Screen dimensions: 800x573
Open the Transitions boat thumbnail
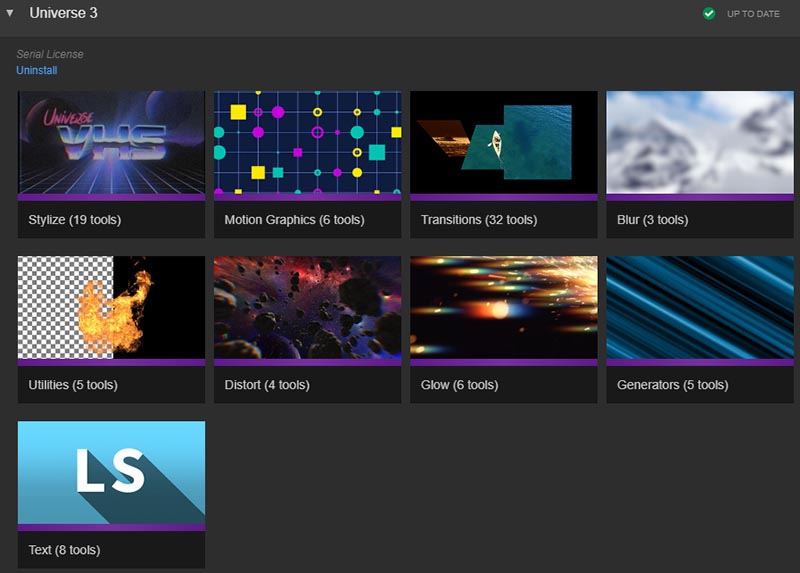[504, 142]
